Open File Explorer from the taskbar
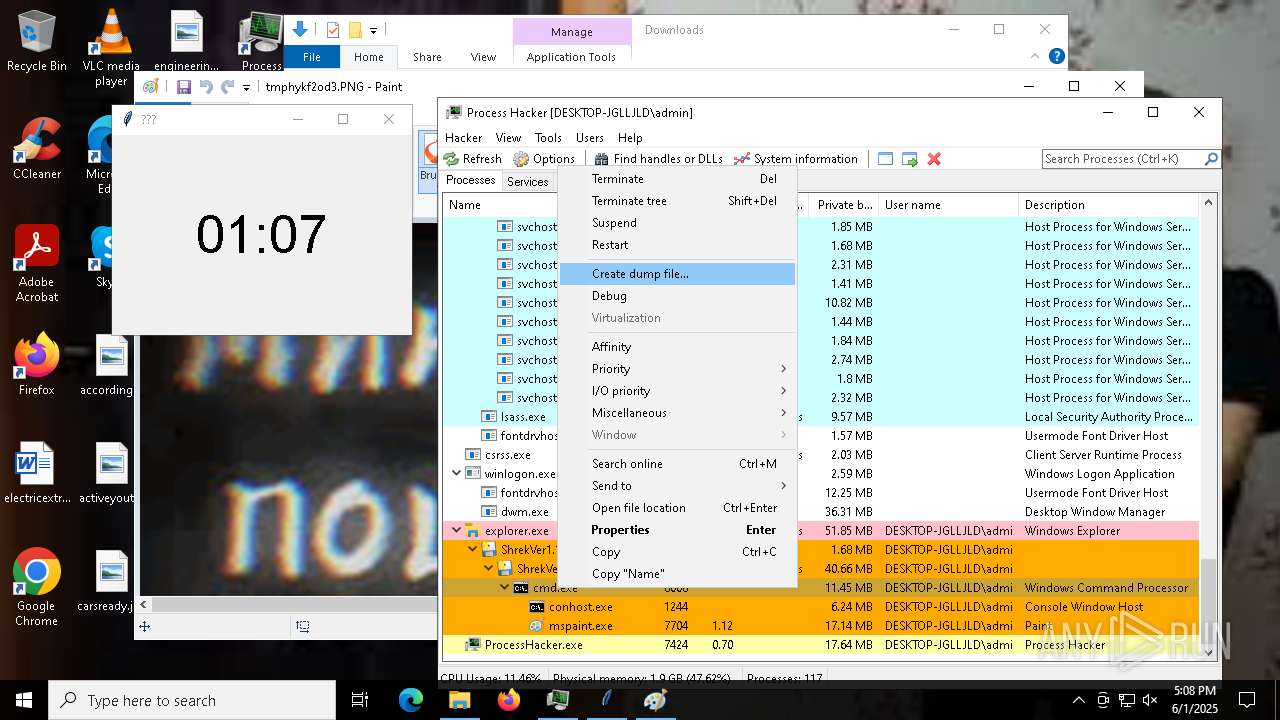The width and height of the screenshot is (1280, 720). (460, 700)
